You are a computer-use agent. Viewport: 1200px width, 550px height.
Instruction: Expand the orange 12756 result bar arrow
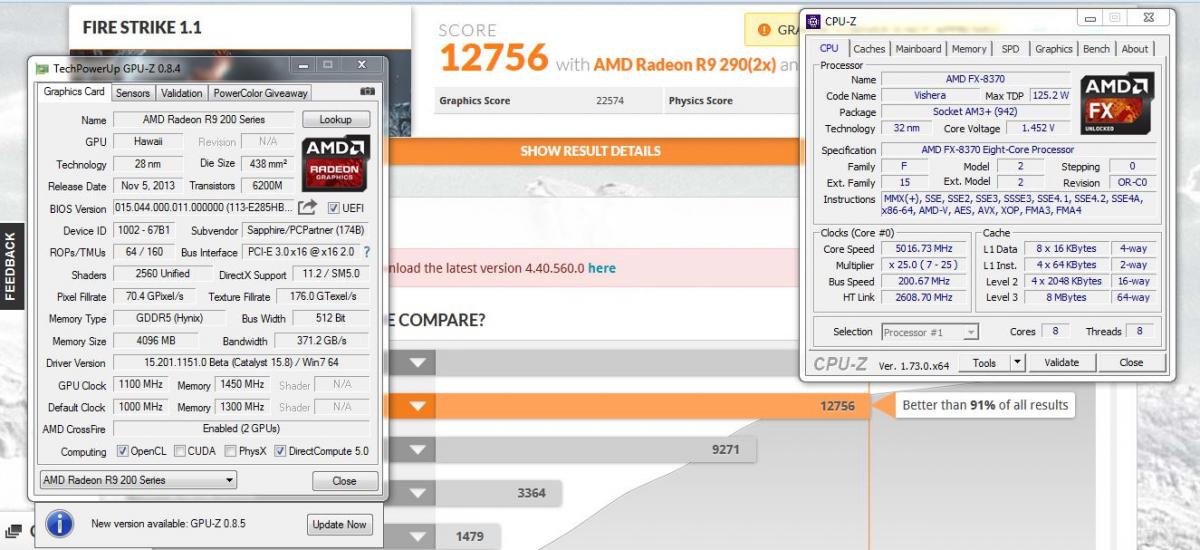coord(418,406)
